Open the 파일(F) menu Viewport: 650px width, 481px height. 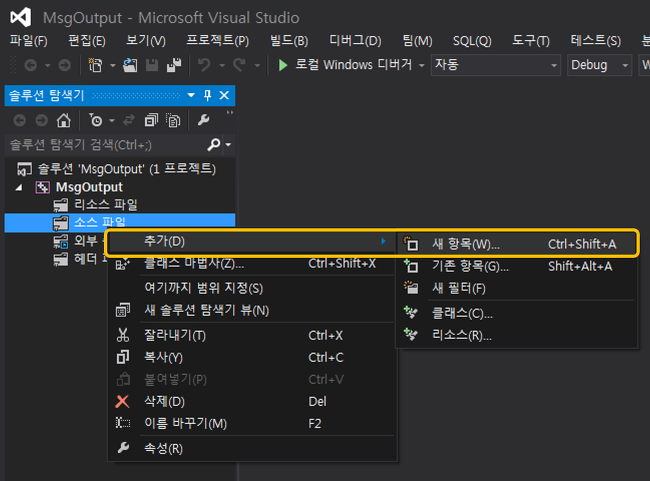tap(29, 41)
